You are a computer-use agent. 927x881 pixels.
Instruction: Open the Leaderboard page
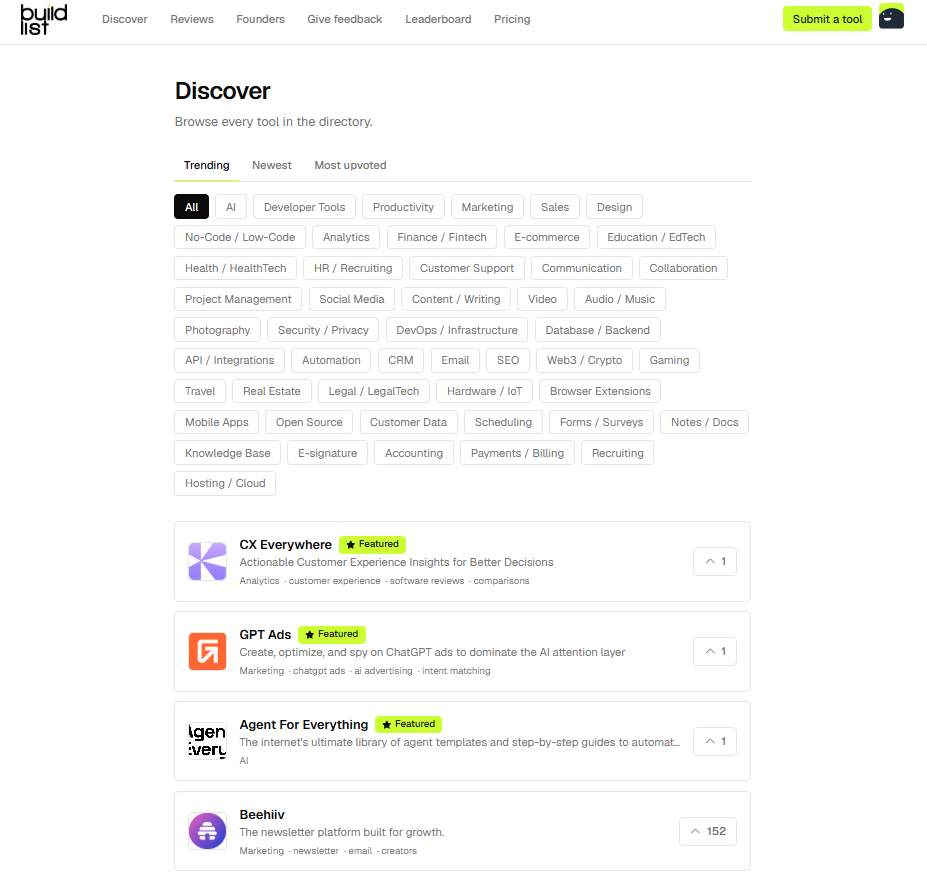tap(438, 19)
